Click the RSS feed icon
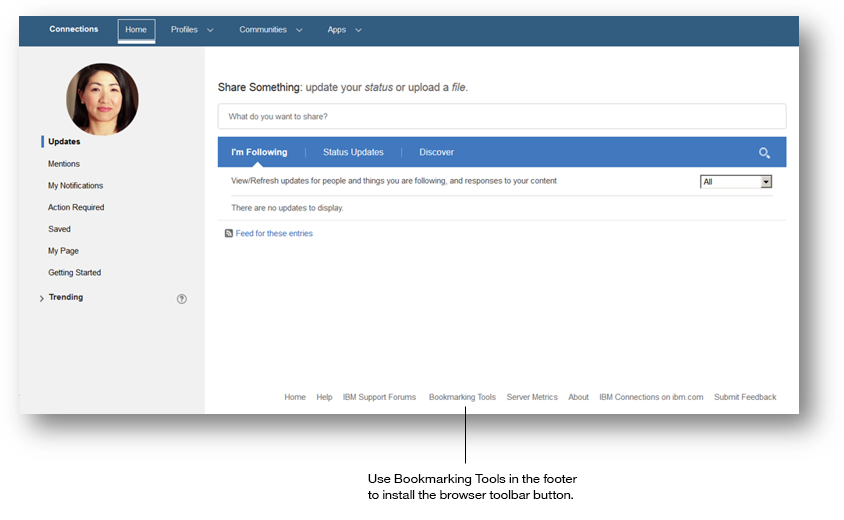844x520 pixels. pos(229,234)
